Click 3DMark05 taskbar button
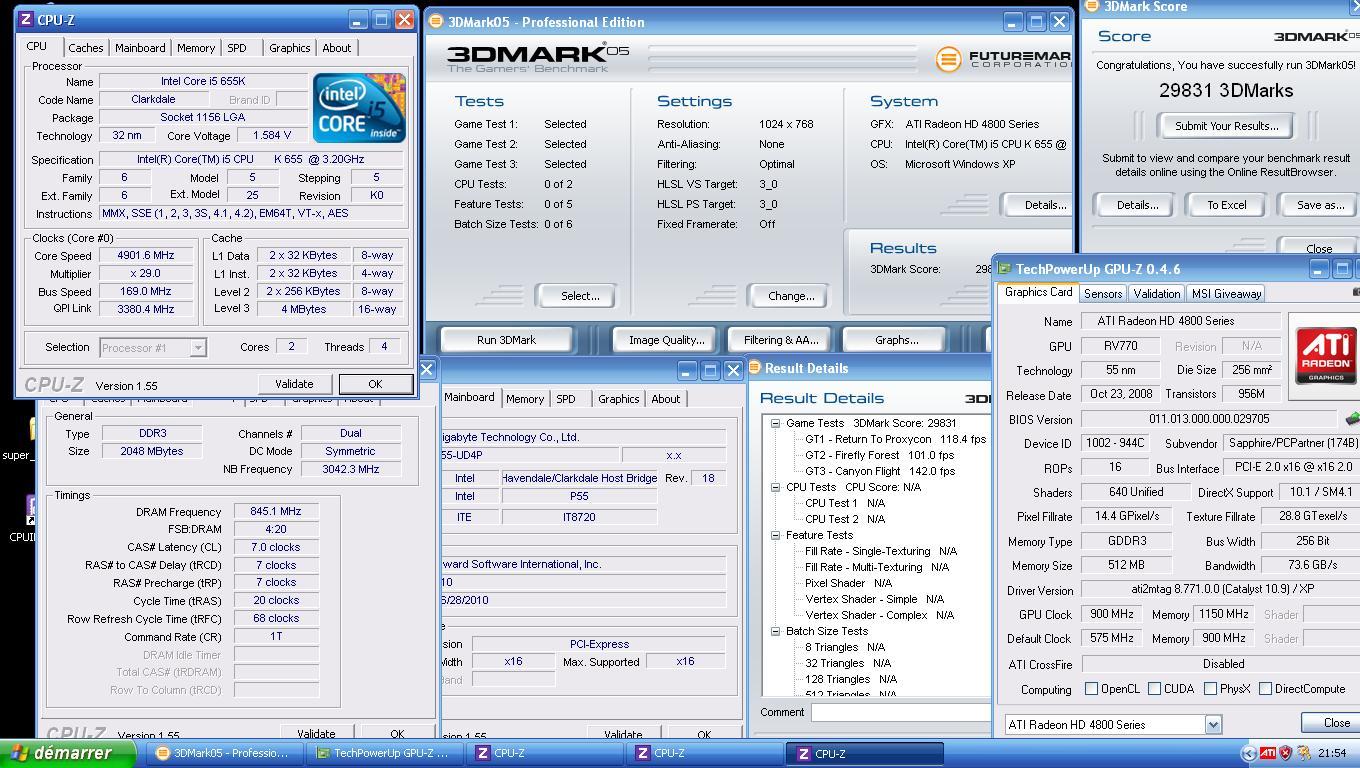The width and height of the screenshot is (1360, 768). (x=227, y=753)
